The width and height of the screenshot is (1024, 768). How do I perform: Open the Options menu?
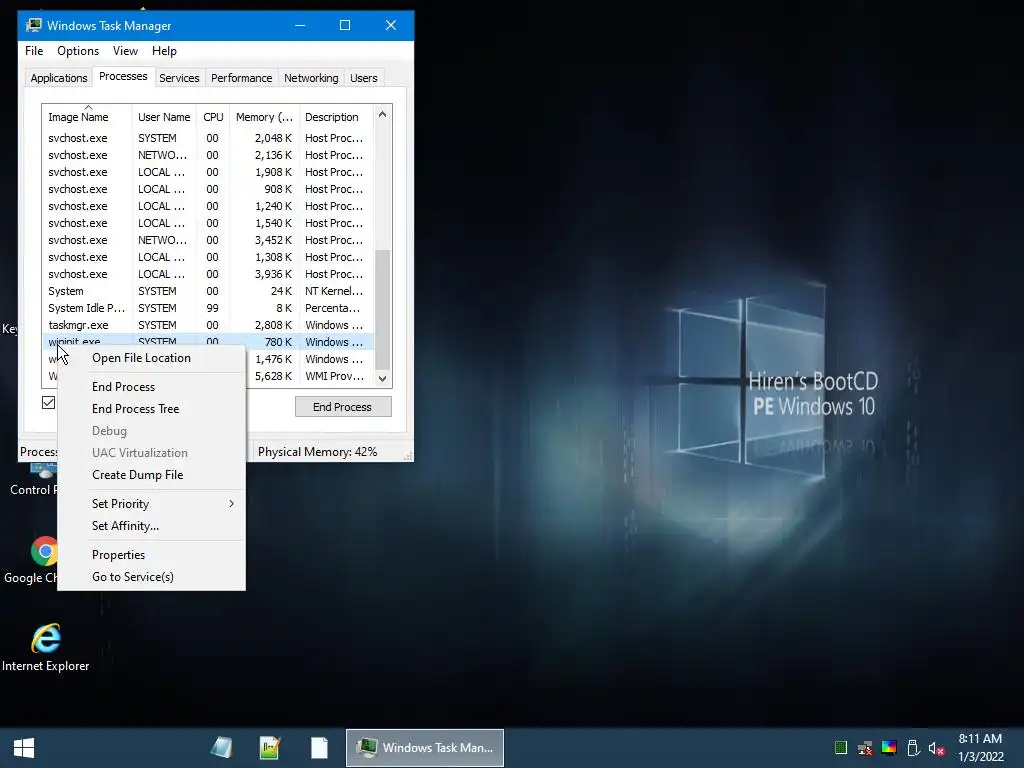coord(78,51)
